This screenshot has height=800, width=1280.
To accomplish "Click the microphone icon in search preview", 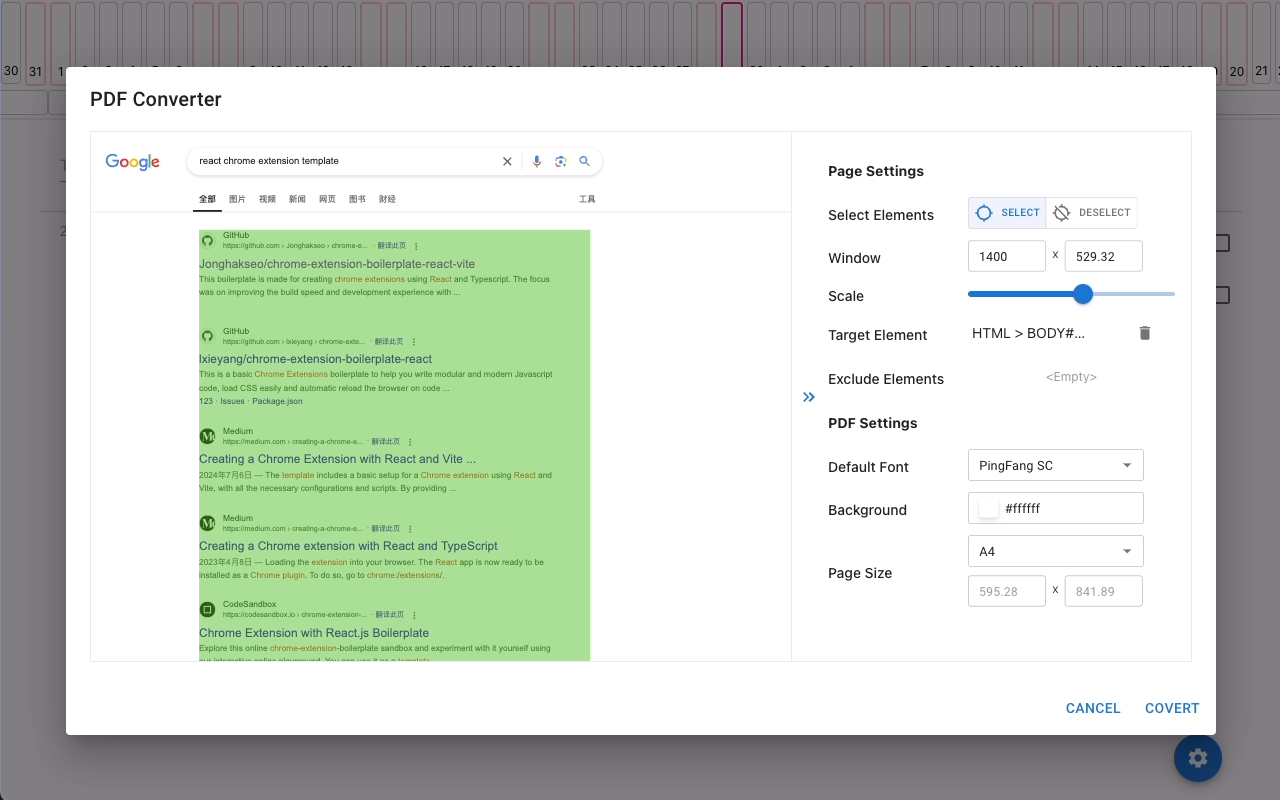I will point(537,161).
